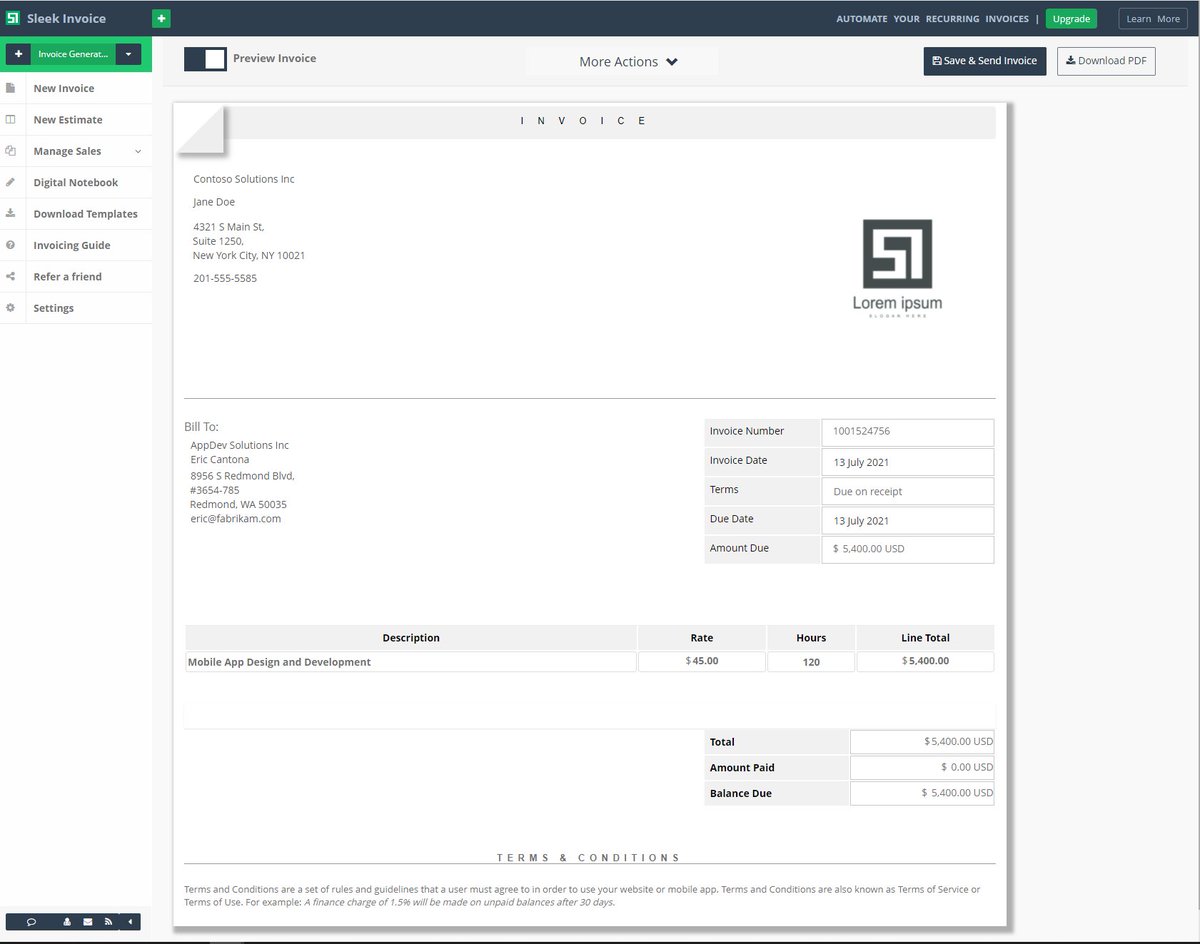Open the Invoicing Guide help icon
Viewport: 1200px width, 944px height.
tap(12, 245)
